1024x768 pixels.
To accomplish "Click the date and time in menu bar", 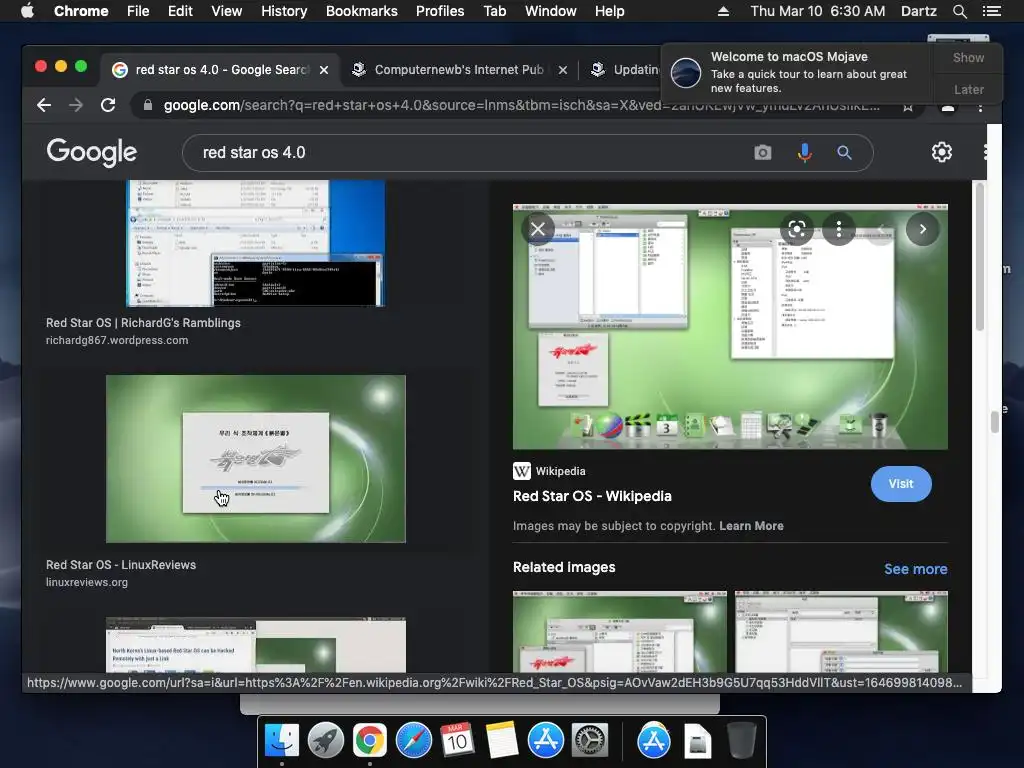I will tap(818, 11).
